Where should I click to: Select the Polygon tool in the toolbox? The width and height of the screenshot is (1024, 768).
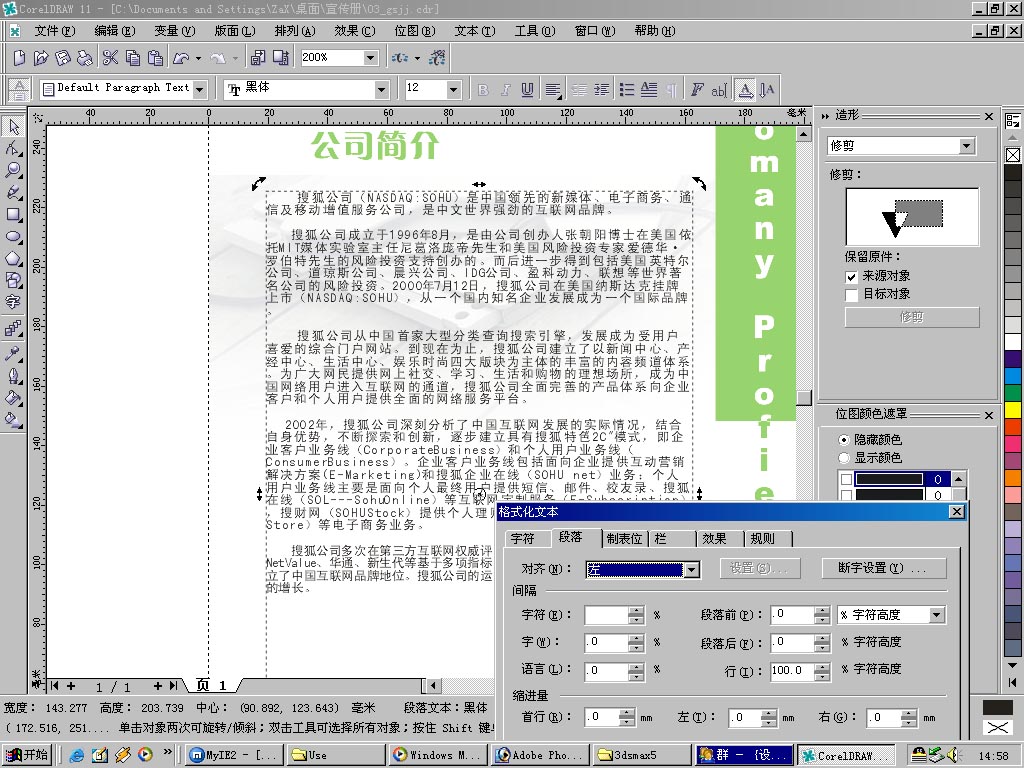click(14, 258)
